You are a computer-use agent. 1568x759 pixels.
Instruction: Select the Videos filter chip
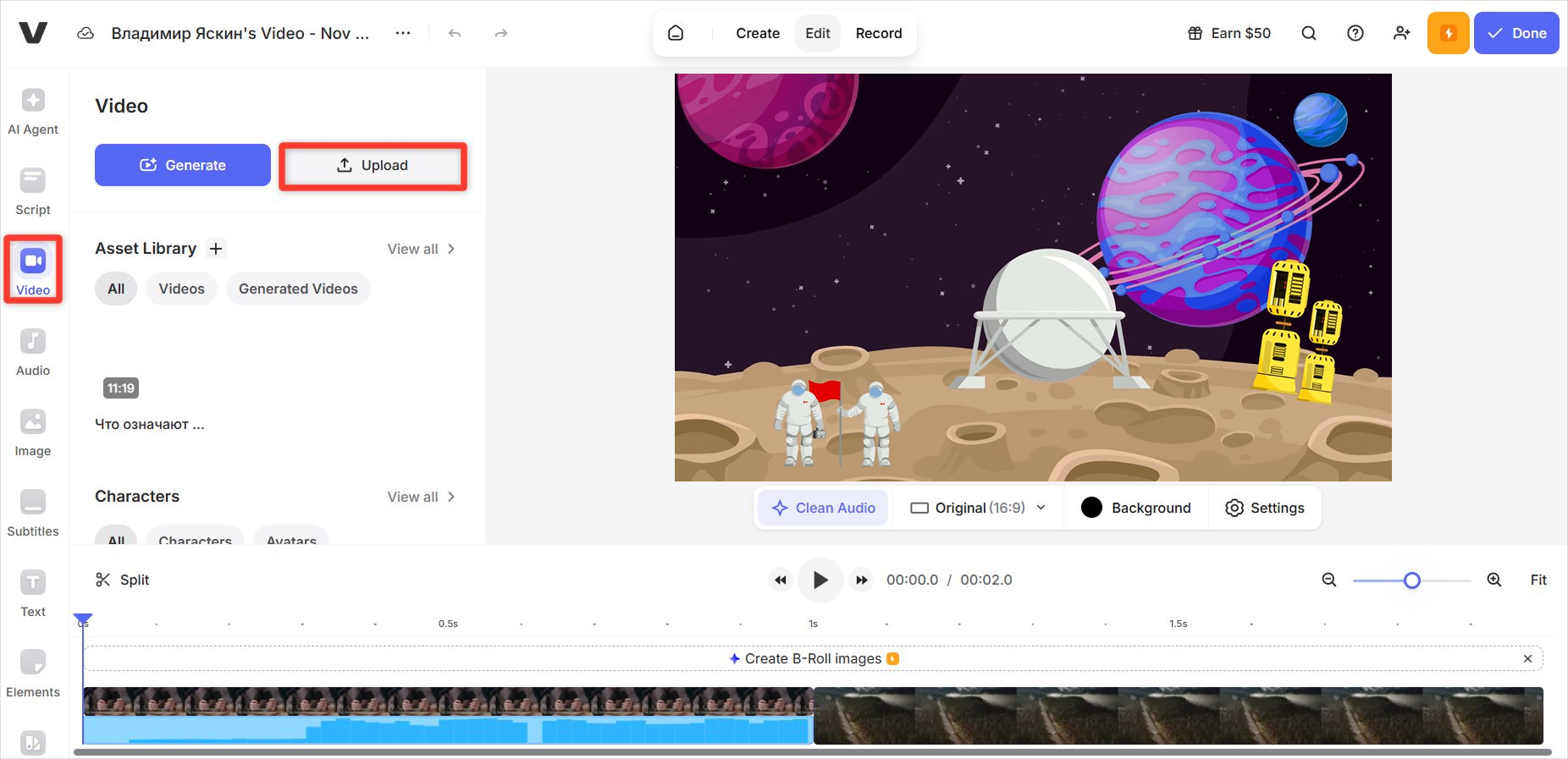tap(181, 289)
